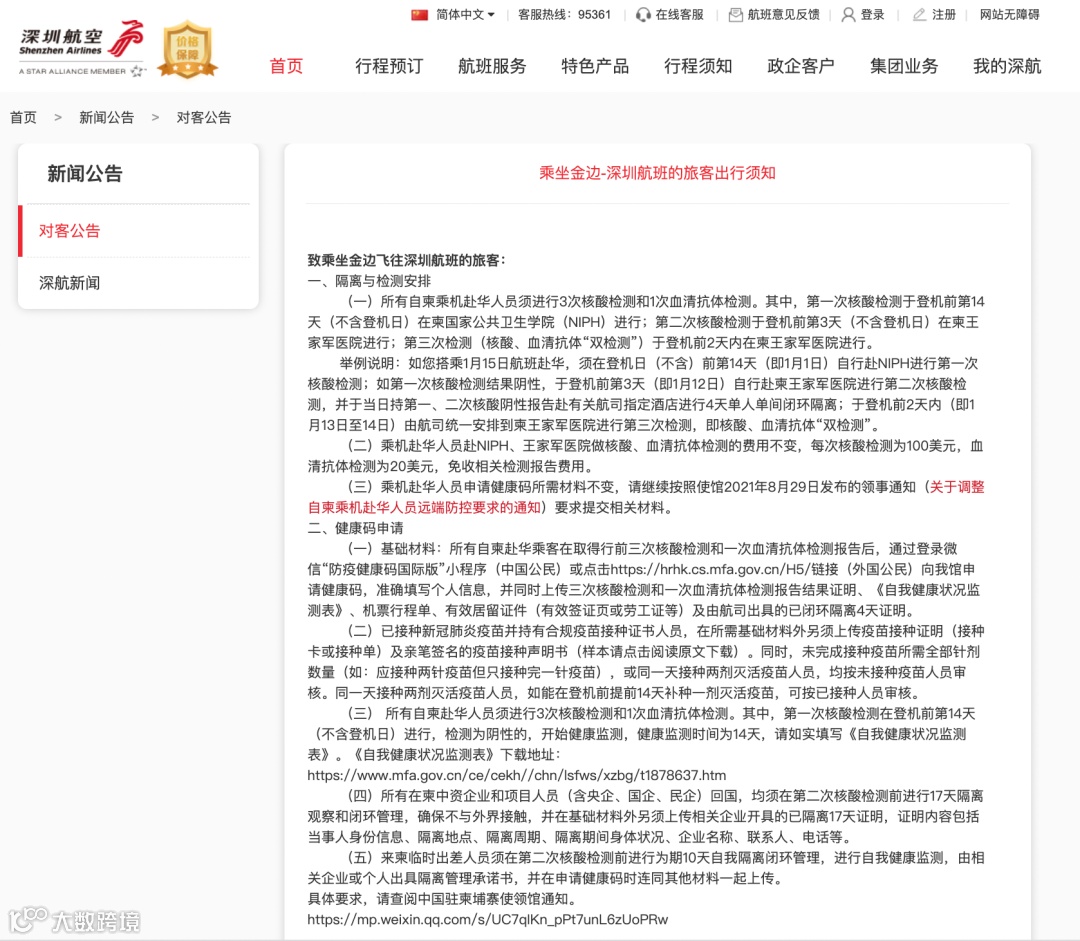This screenshot has height=941, width=1080.
Task: Open the 简体中文 language dropdown
Action: coord(465,14)
